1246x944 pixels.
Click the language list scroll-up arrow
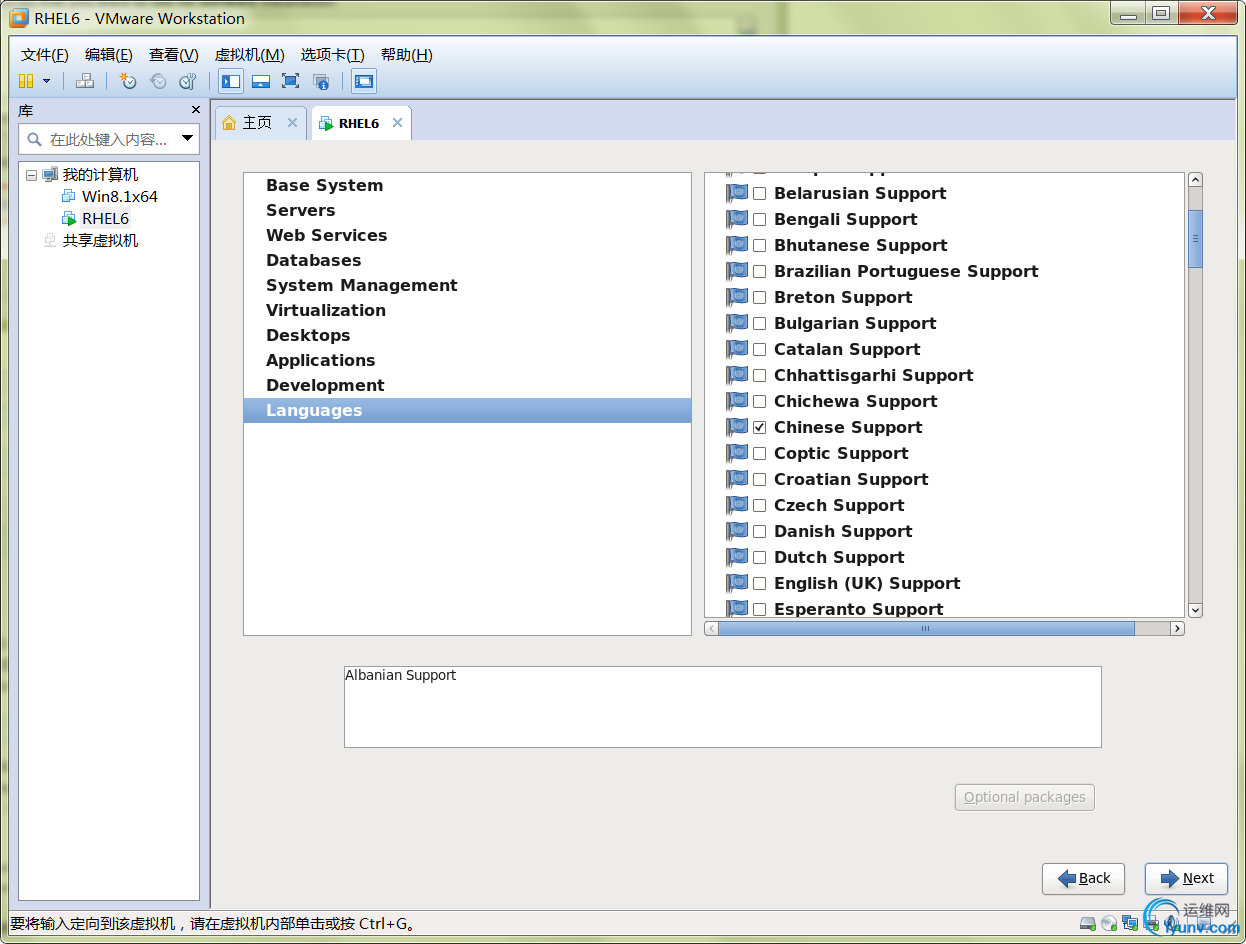[1195, 180]
